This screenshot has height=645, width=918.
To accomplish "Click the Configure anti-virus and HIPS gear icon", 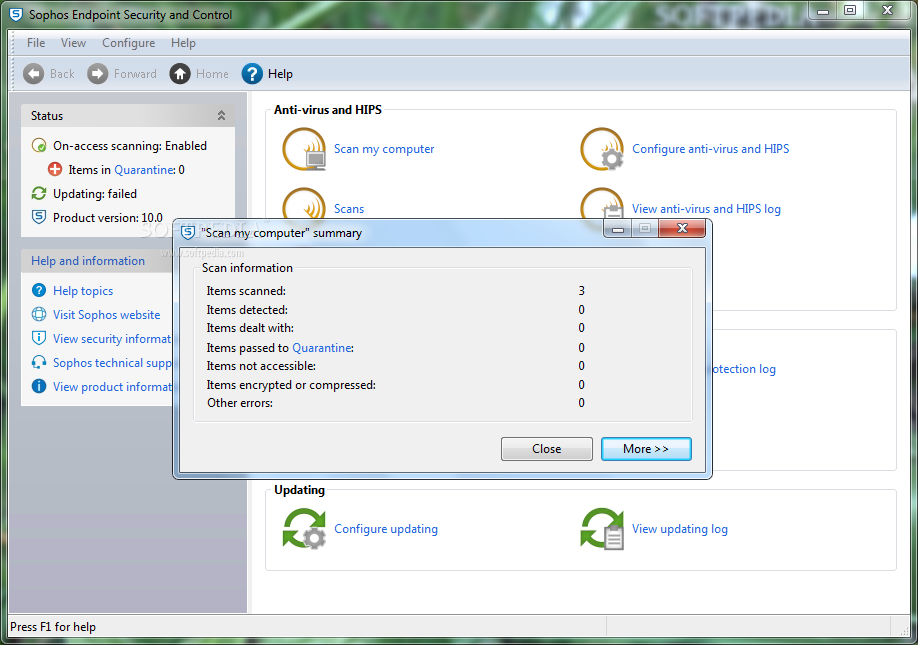I will tap(602, 149).
